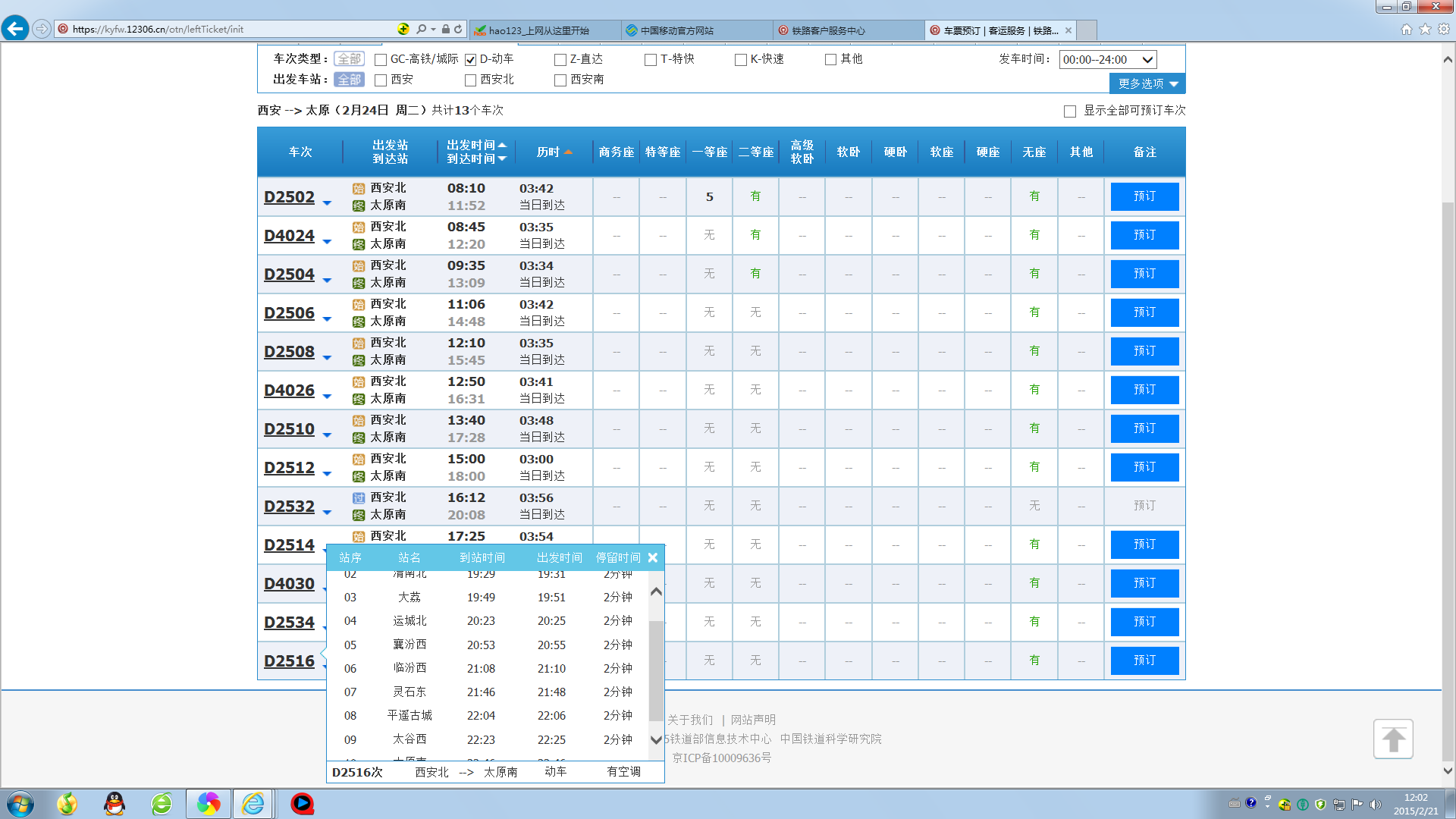Click the origin station icon for D2502
This screenshot has width=1456, height=819.
359,189
